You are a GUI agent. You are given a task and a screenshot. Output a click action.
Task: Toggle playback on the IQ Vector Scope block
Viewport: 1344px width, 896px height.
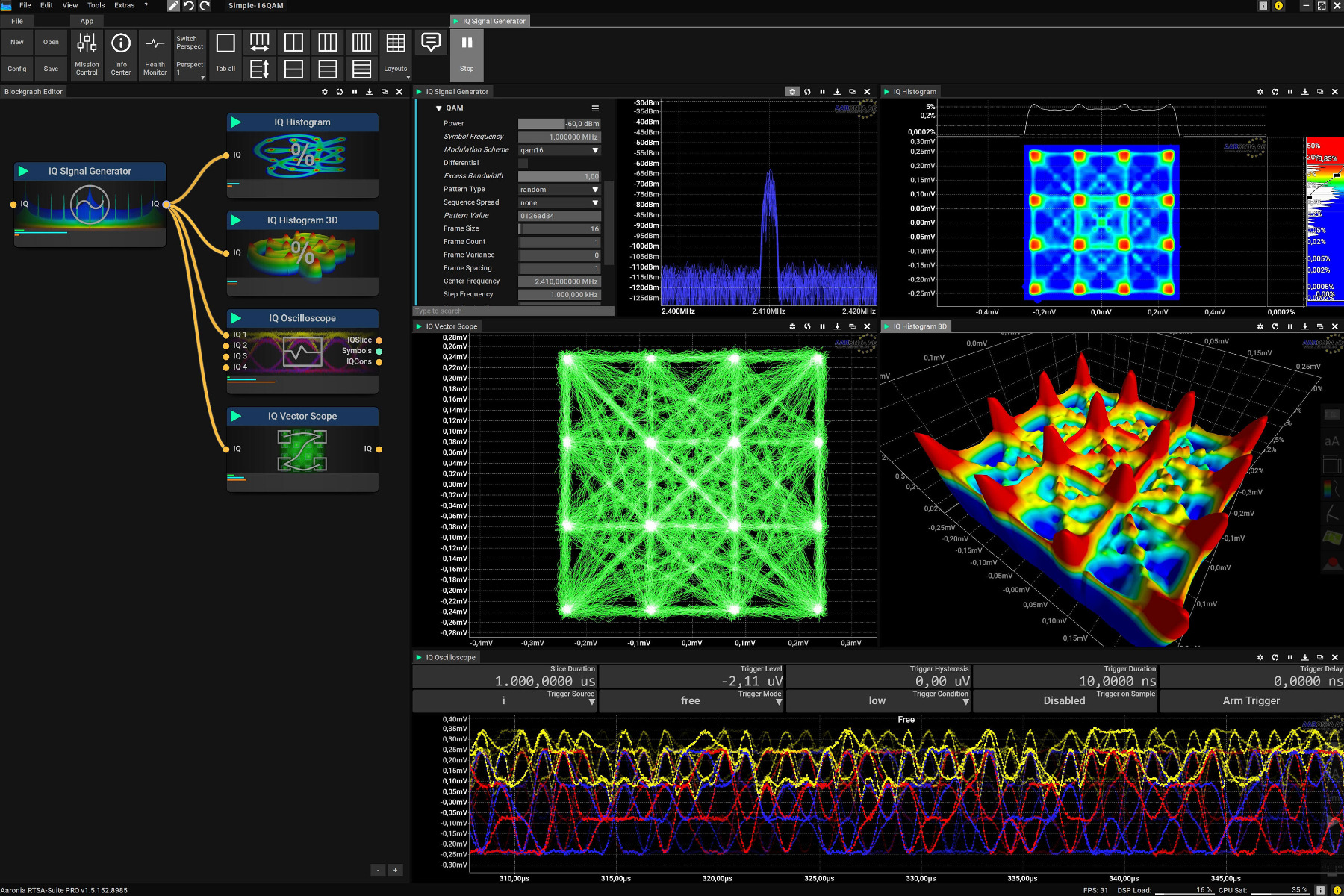pyautogui.click(x=237, y=416)
